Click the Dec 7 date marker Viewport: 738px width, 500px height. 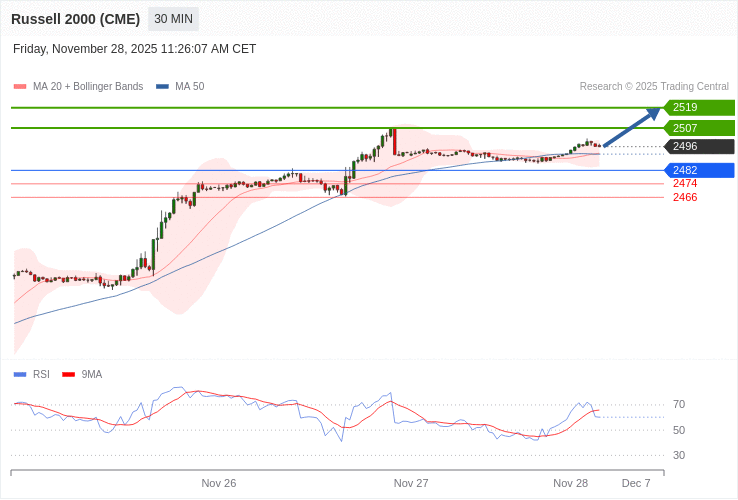[x=636, y=483]
